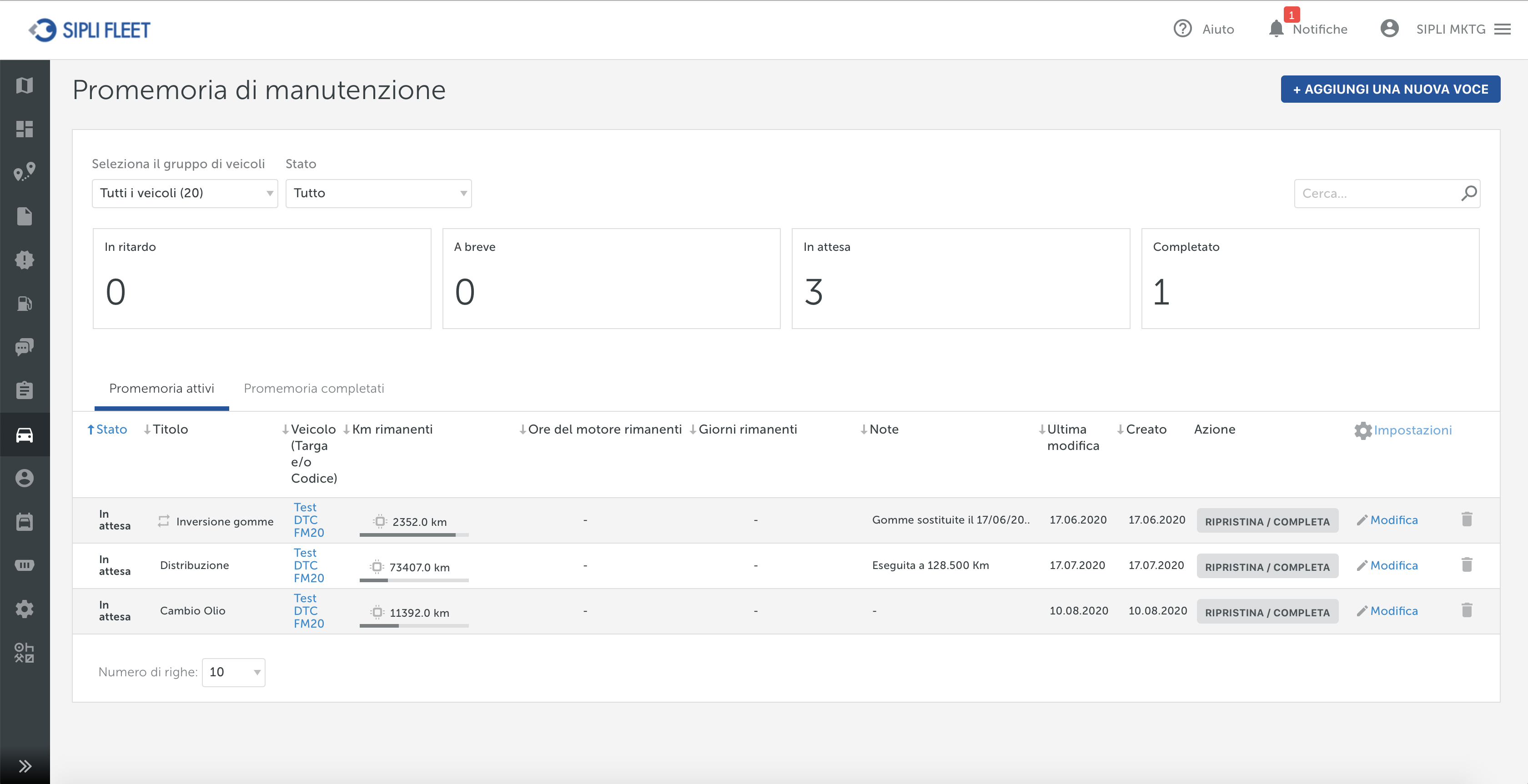Delete the Inversione gomme reminder
This screenshot has width=1528, height=784.
[x=1466, y=519]
